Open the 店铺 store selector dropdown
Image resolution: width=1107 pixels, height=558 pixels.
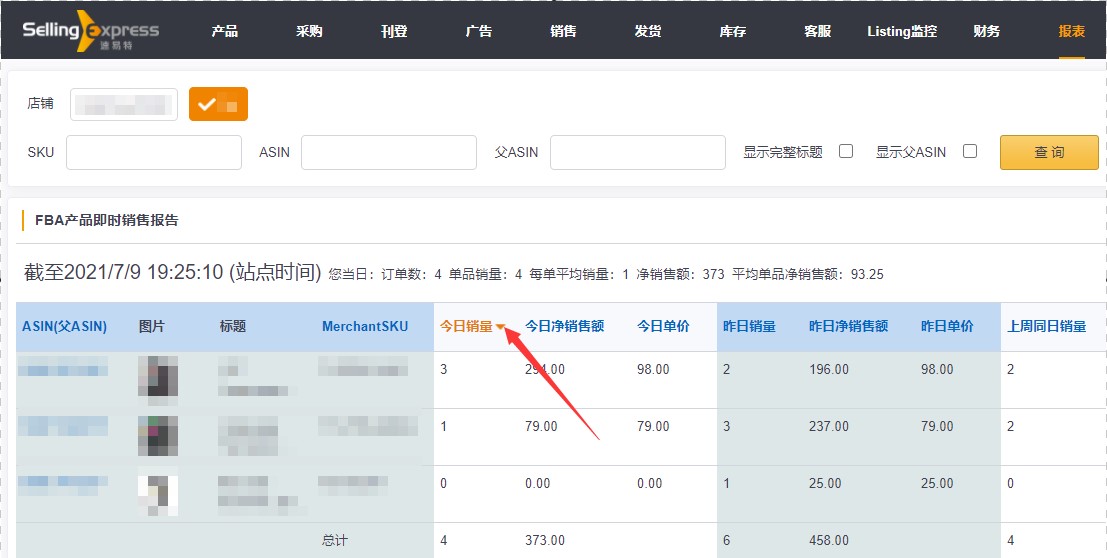(x=123, y=104)
